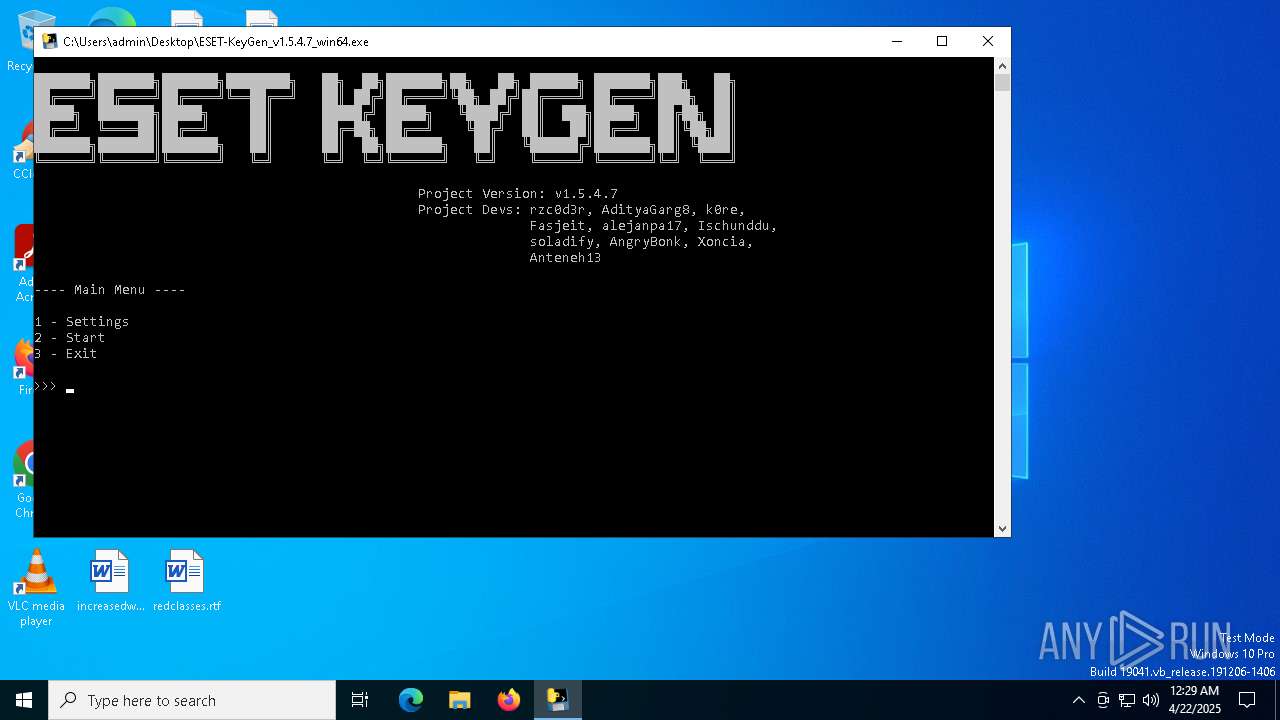Open the volume control tray icon

pos(1151,700)
